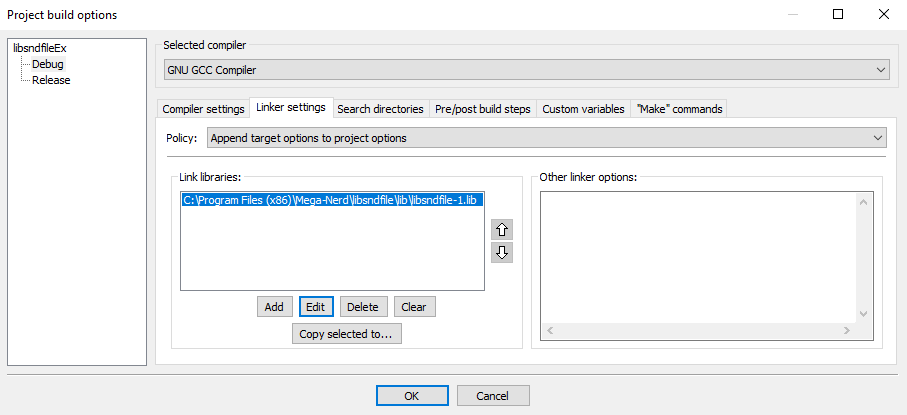Open the Search directories tab

380,109
